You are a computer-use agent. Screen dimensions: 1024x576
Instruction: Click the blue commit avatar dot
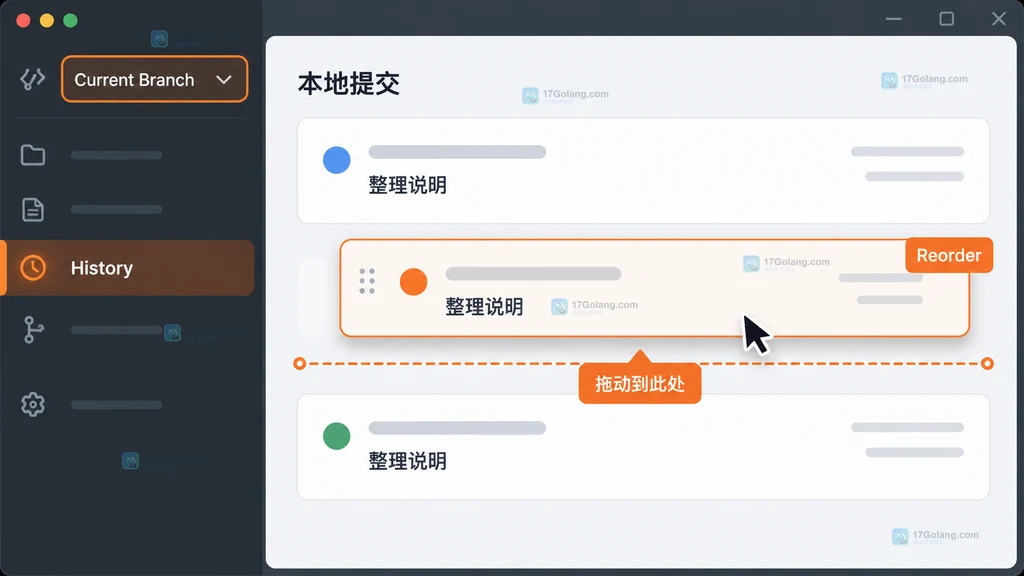tap(336, 160)
